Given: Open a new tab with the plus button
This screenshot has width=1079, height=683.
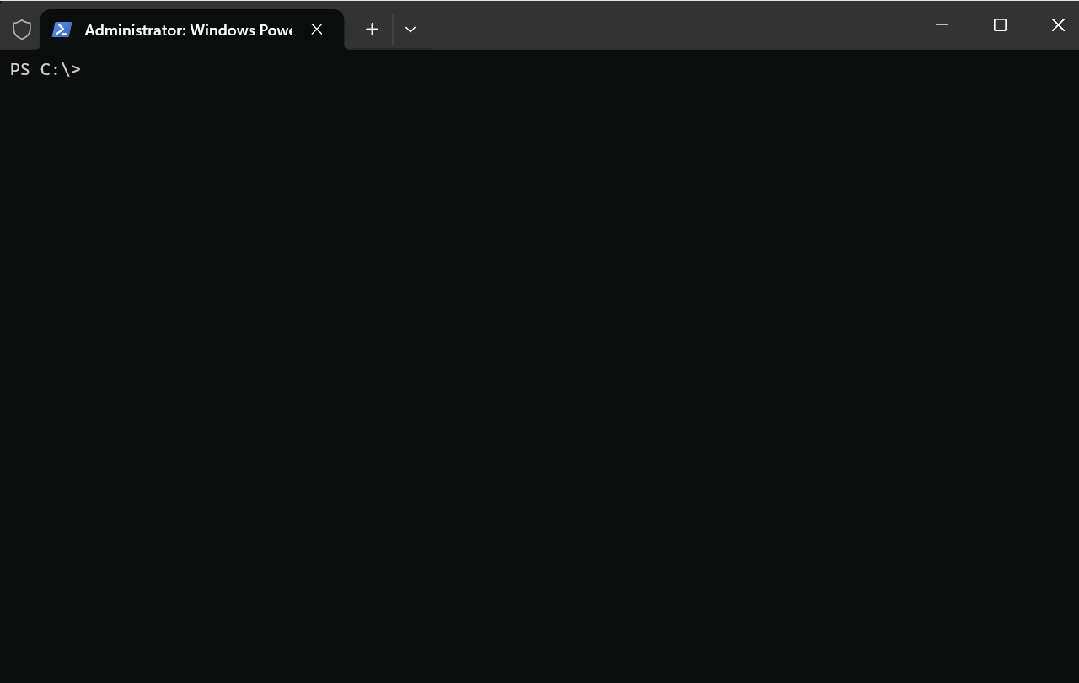Looking at the screenshot, I should 372,30.
